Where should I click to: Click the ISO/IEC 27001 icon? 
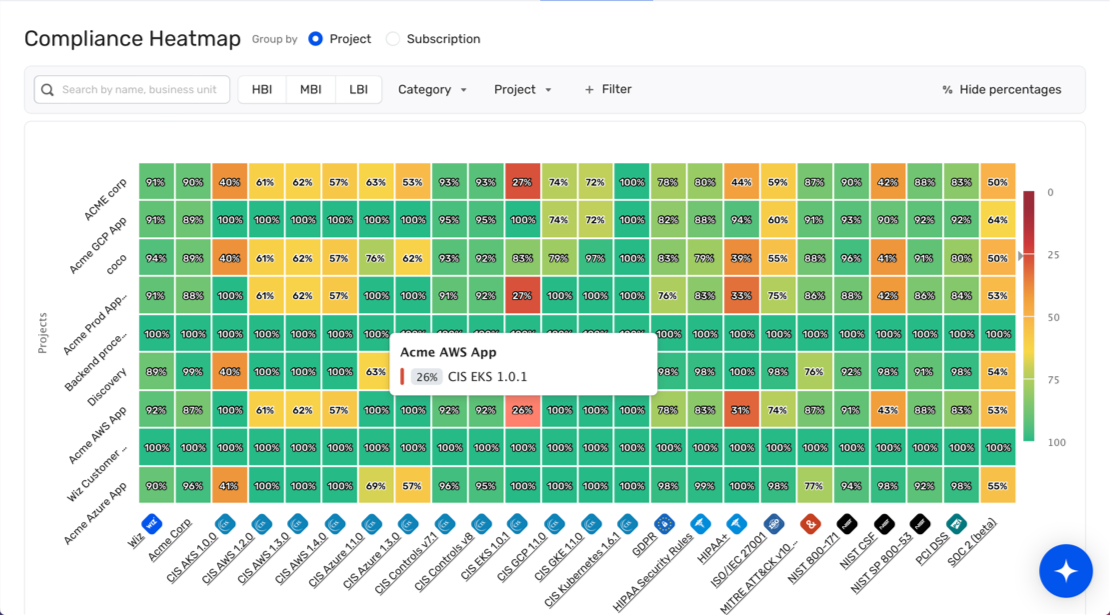point(774,524)
